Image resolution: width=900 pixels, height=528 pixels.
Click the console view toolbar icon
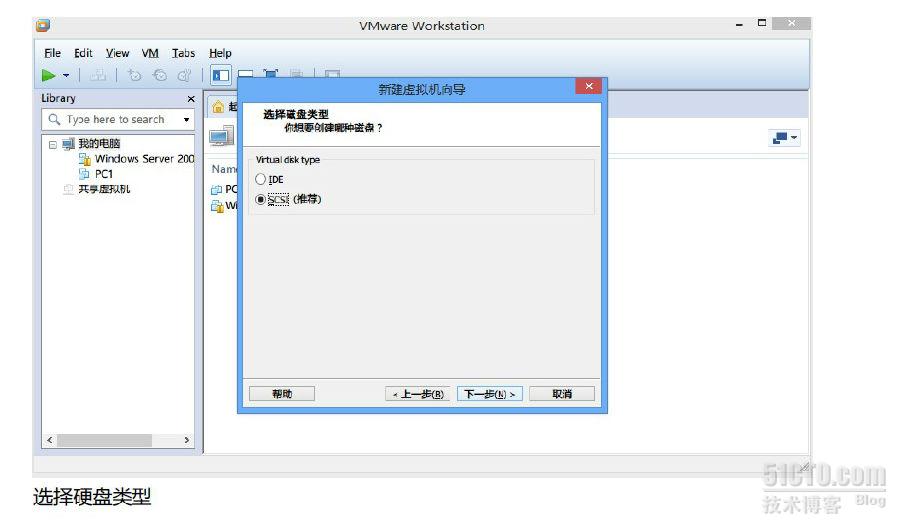(332, 73)
